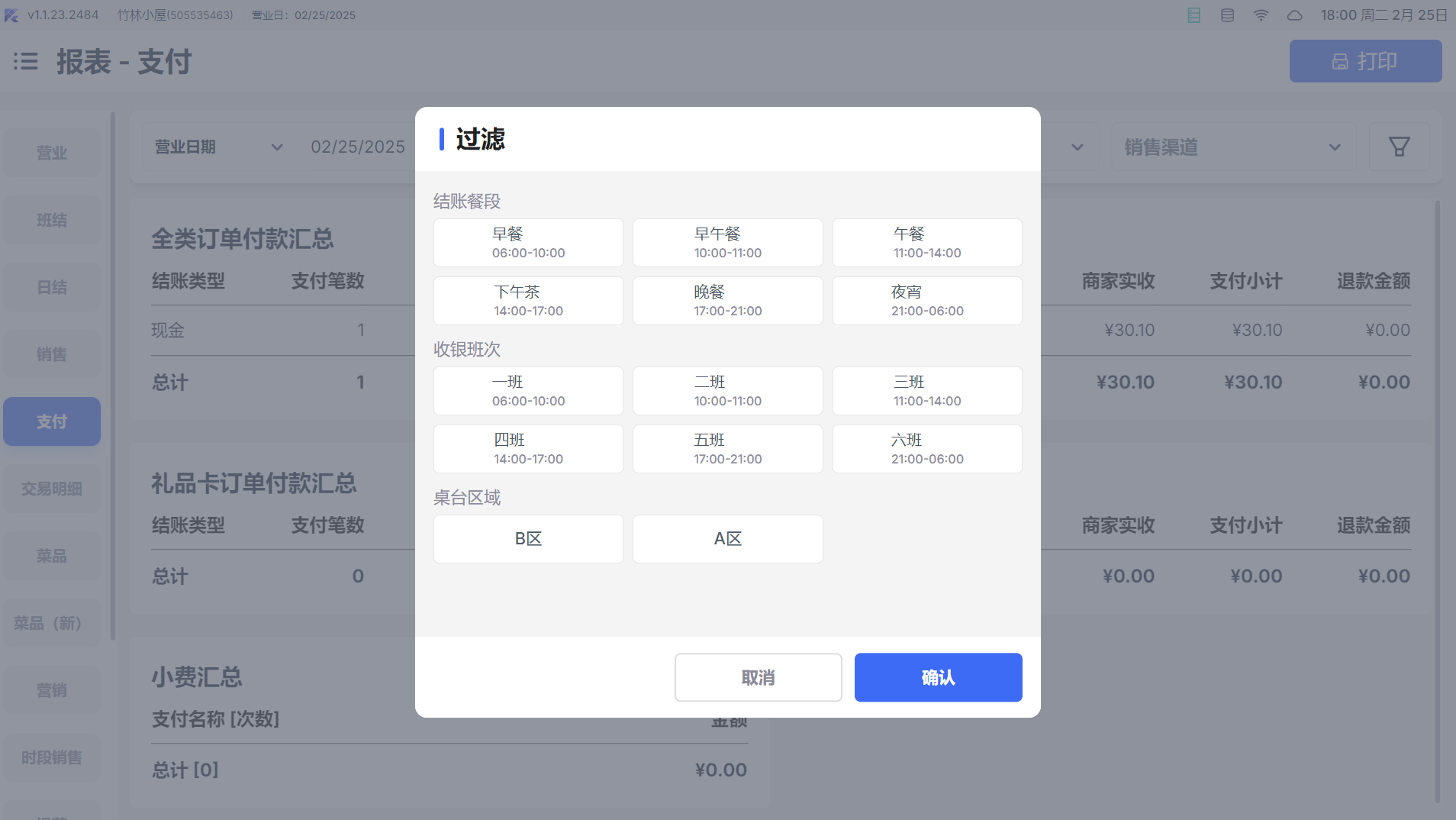Click the receipt printer status icon
The width and height of the screenshot is (1456, 820).
1194,15
